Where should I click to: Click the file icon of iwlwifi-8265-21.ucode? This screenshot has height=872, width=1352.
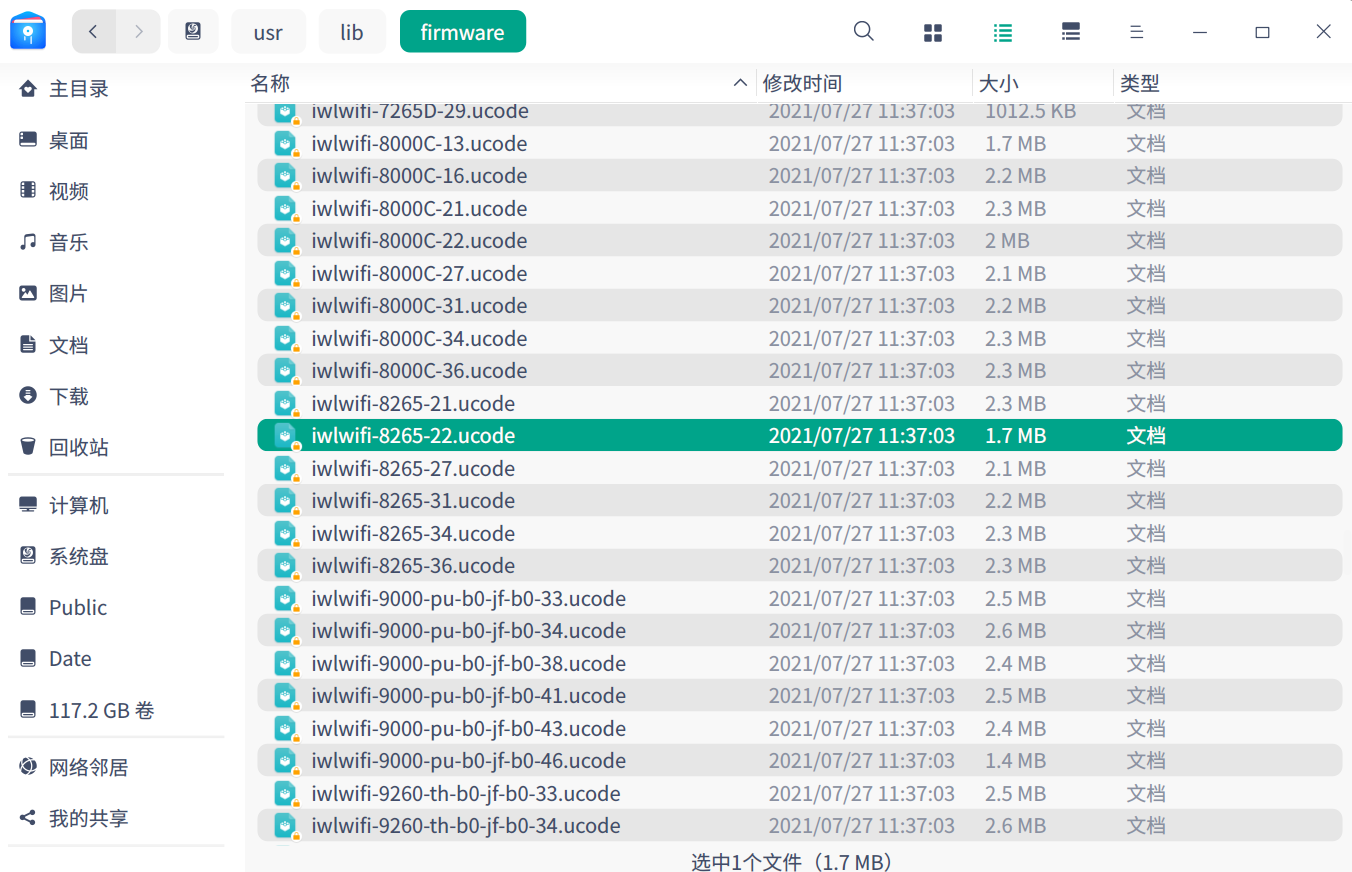287,404
